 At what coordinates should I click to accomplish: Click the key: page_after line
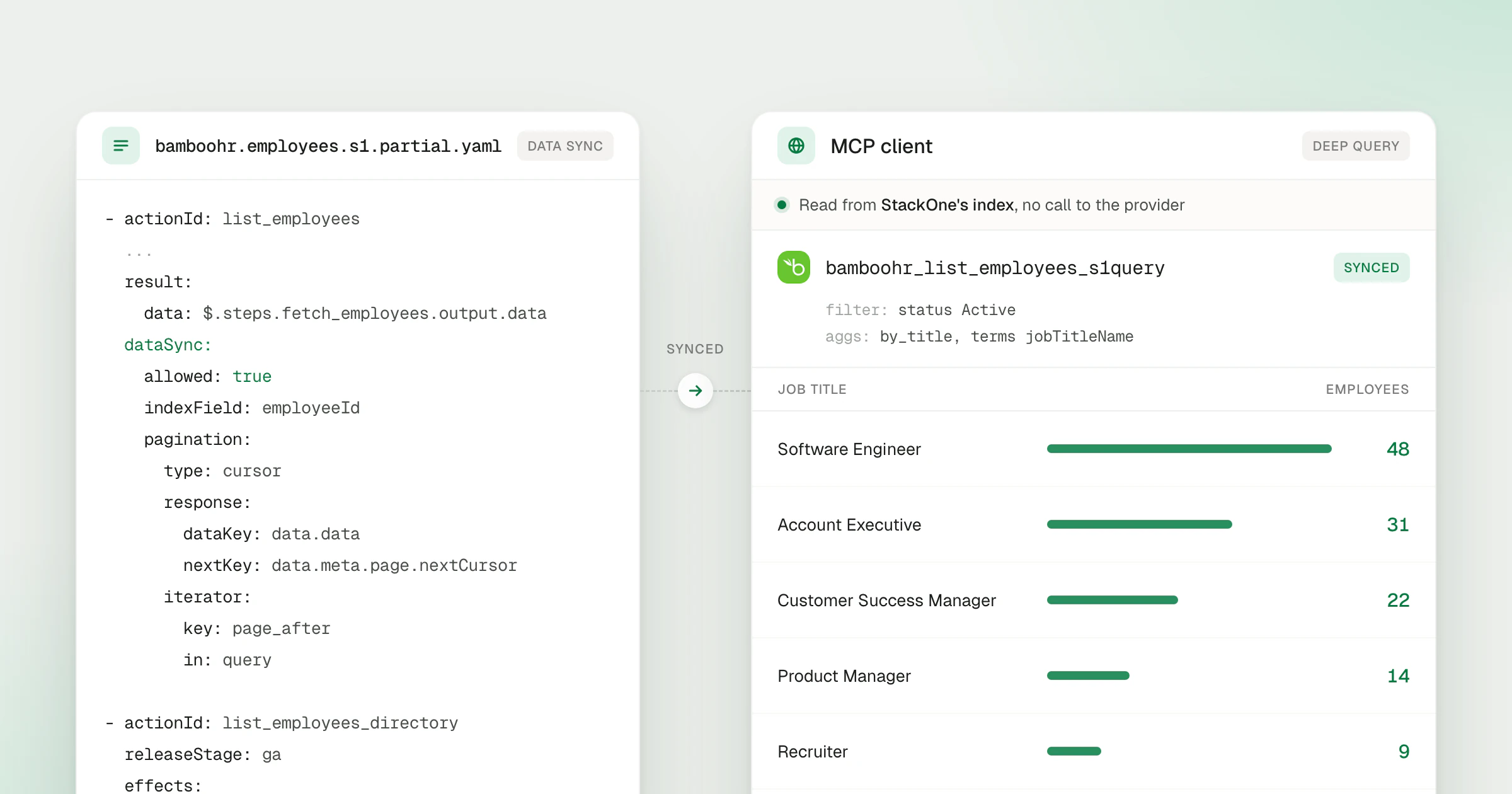pyautogui.click(x=257, y=628)
